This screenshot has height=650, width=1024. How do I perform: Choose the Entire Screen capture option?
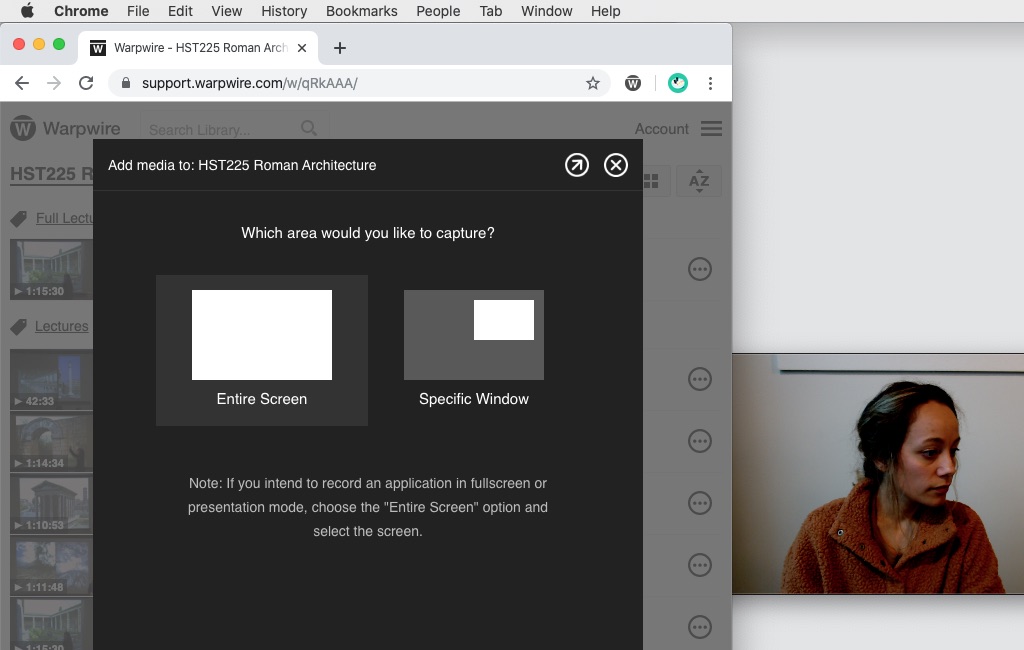(x=261, y=350)
